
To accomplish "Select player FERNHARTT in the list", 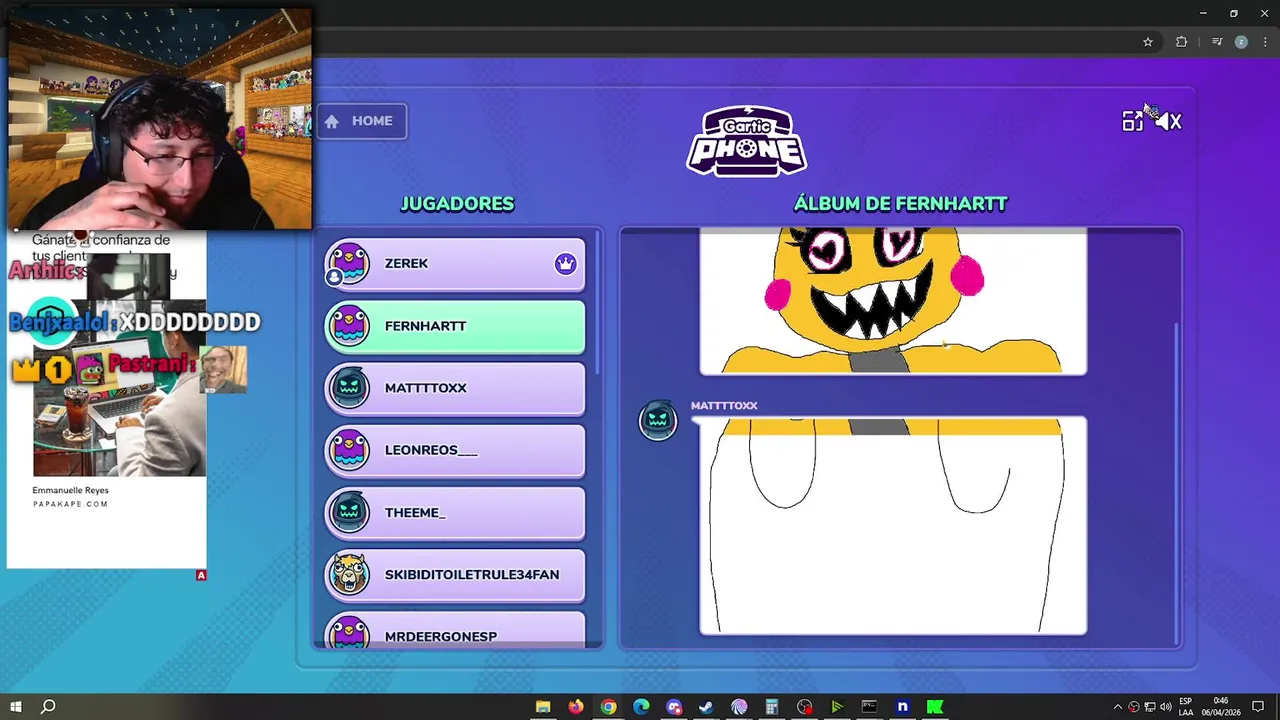I will (x=455, y=326).
